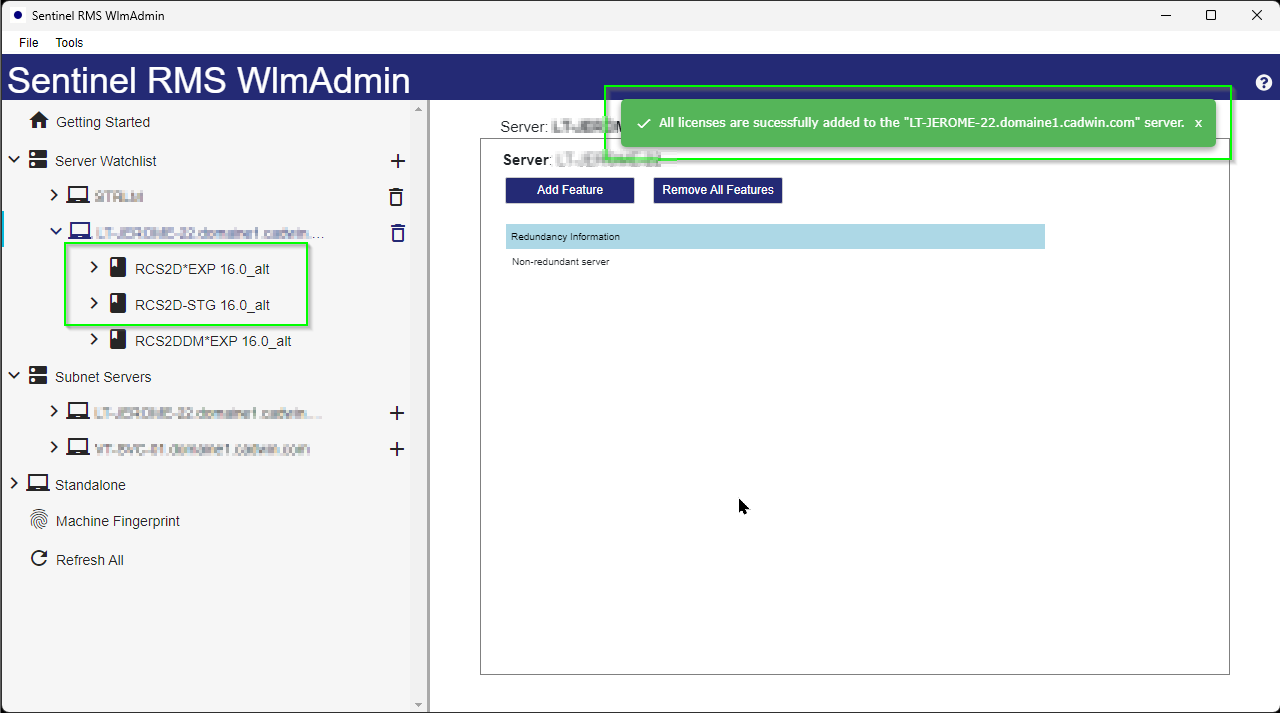Open the File menu

pos(28,43)
